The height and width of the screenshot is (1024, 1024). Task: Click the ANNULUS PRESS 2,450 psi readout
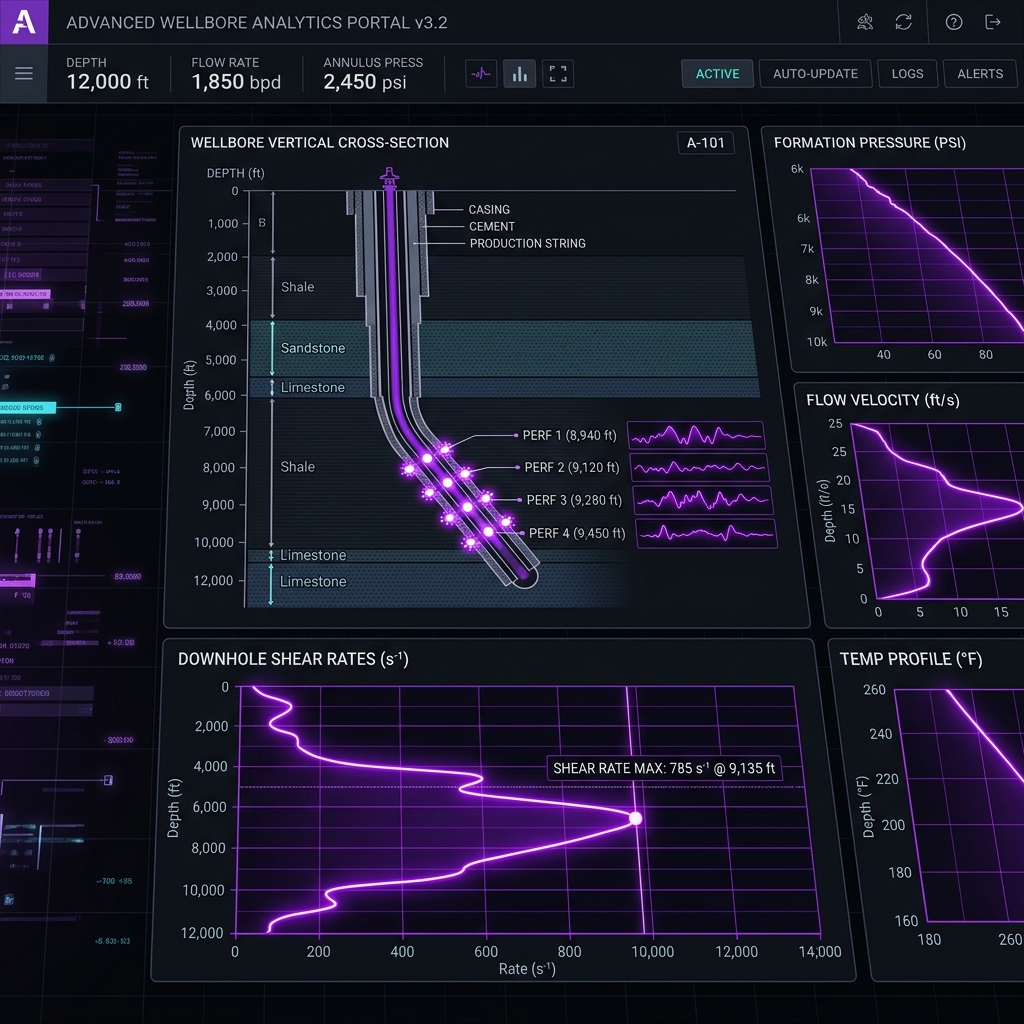[x=373, y=74]
